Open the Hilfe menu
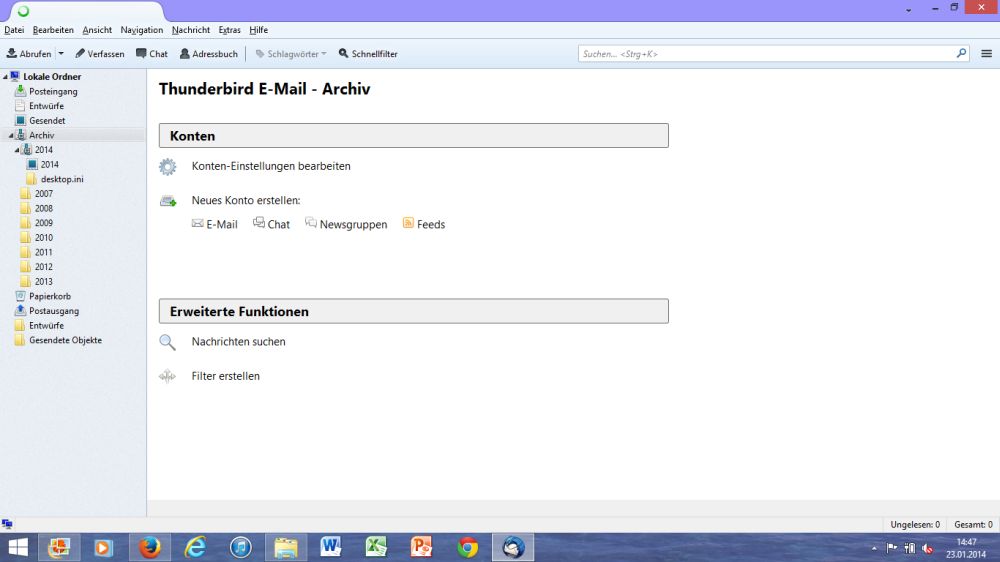This screenshot has width=1000, height=562. 258,30
